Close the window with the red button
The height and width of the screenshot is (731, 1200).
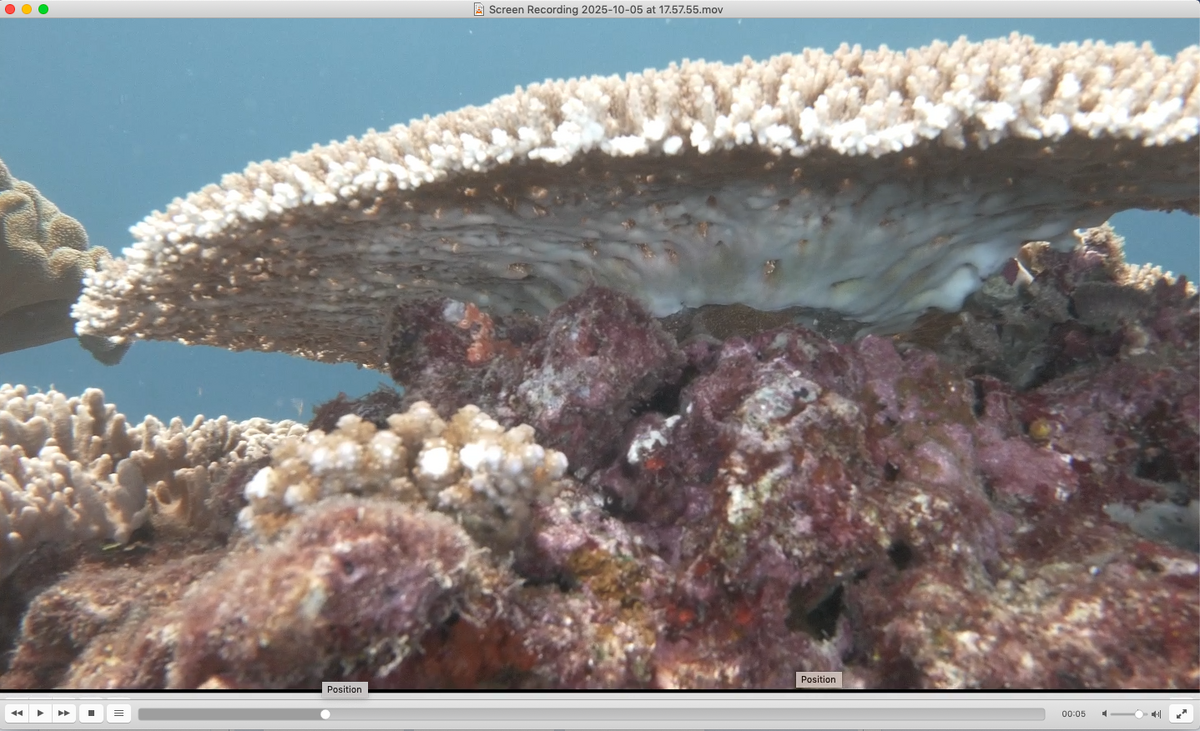10,9
